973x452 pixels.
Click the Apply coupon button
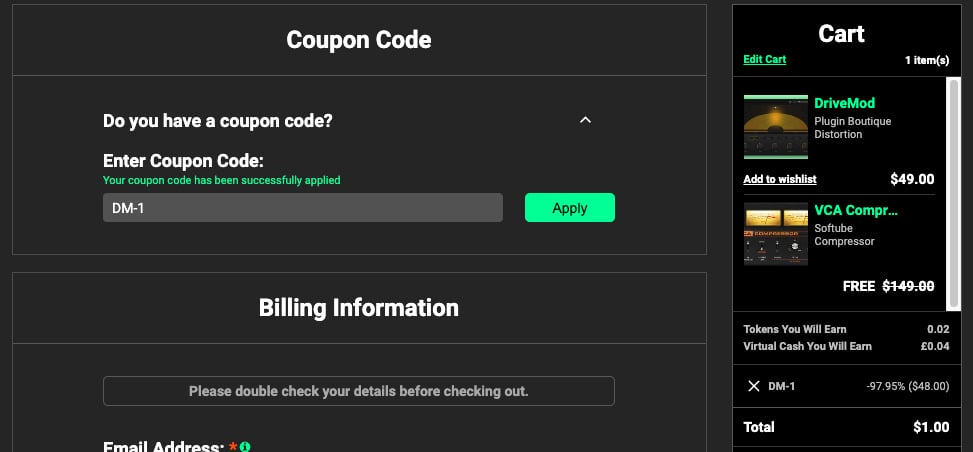(570, 207)
